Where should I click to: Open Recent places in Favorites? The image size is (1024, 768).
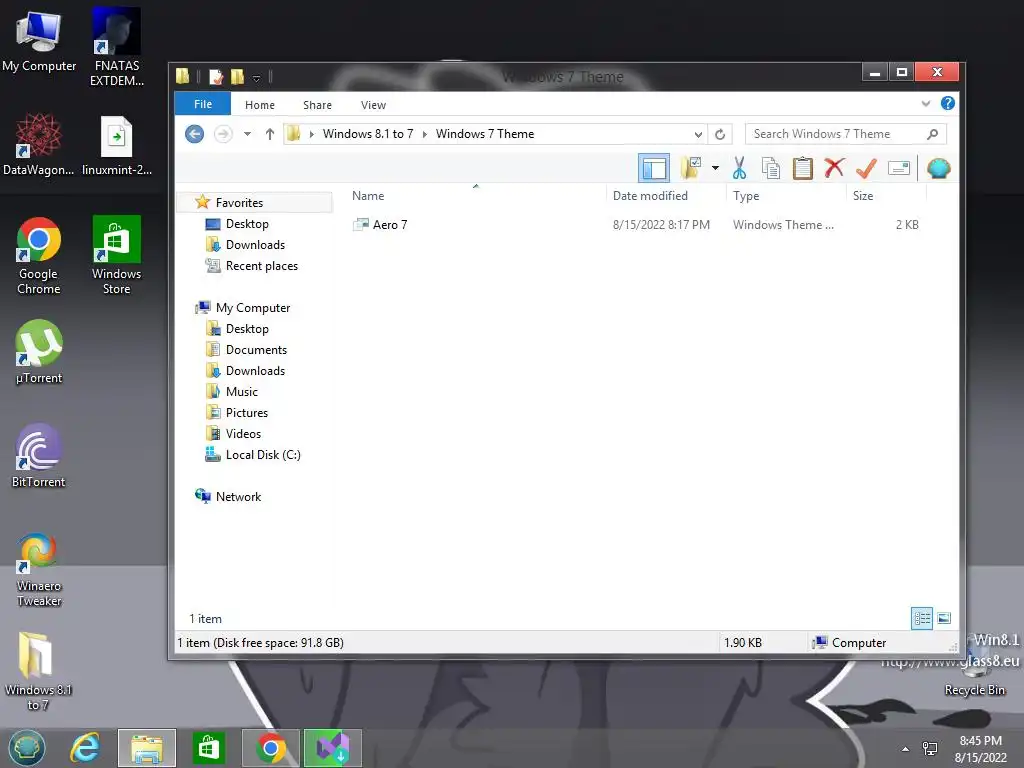coord(261,266)
